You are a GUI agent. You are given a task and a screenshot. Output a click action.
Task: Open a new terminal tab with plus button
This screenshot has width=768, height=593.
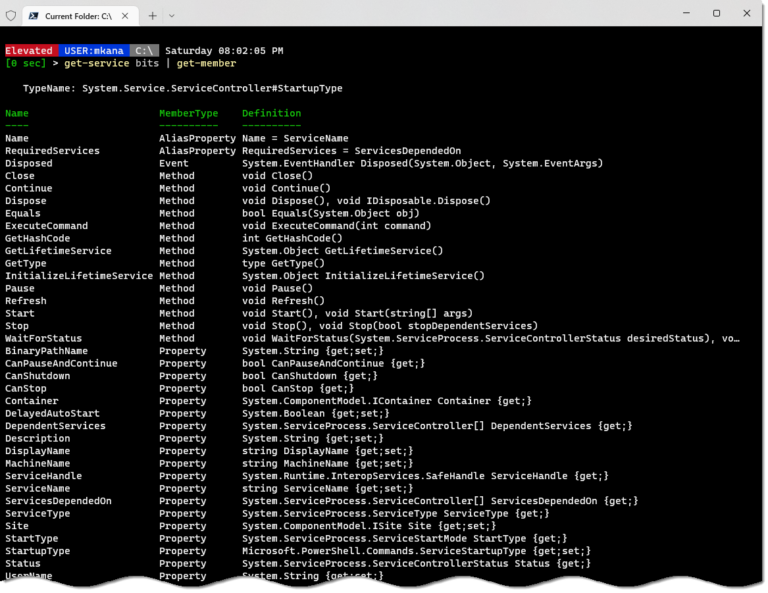[153, 15]
